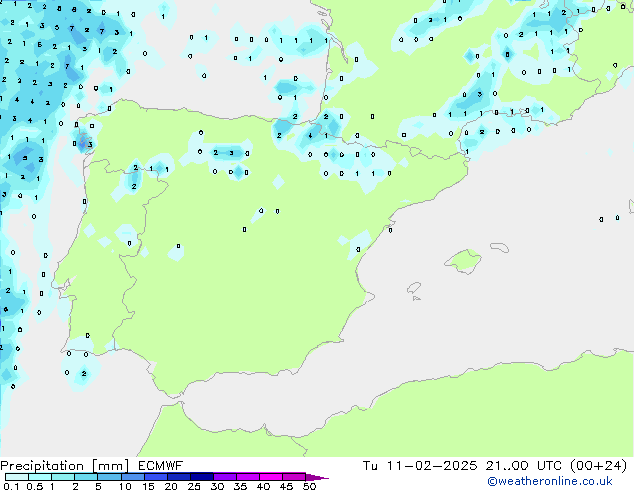The height and width of the screenshot is (490, 634).
Task: Click the legend label '0.1'
Action: pyautogui.click(x=11, y=486)
